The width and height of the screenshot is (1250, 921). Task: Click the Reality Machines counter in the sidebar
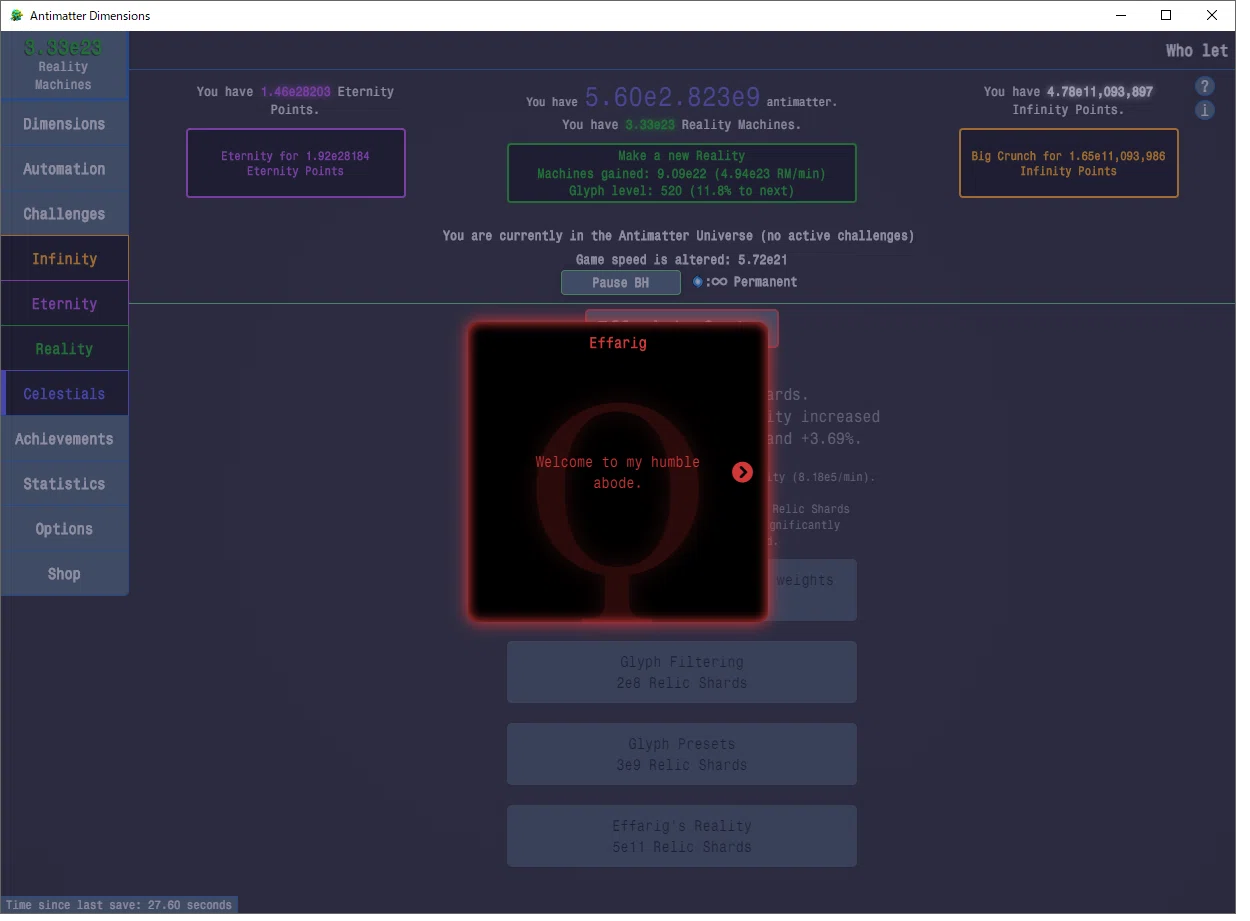click(64, 65)
